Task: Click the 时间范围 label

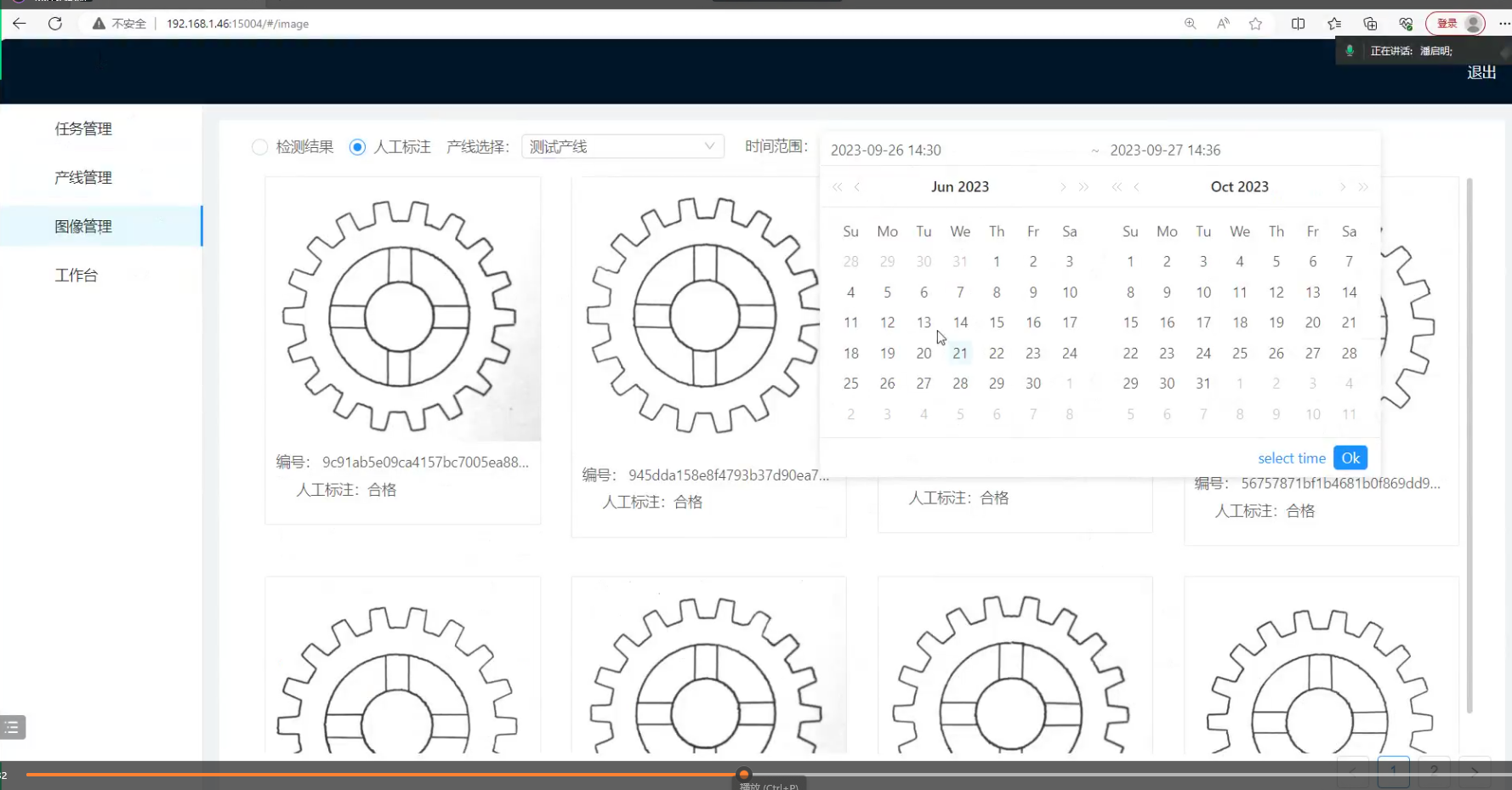Action: [x=776, y=146]
